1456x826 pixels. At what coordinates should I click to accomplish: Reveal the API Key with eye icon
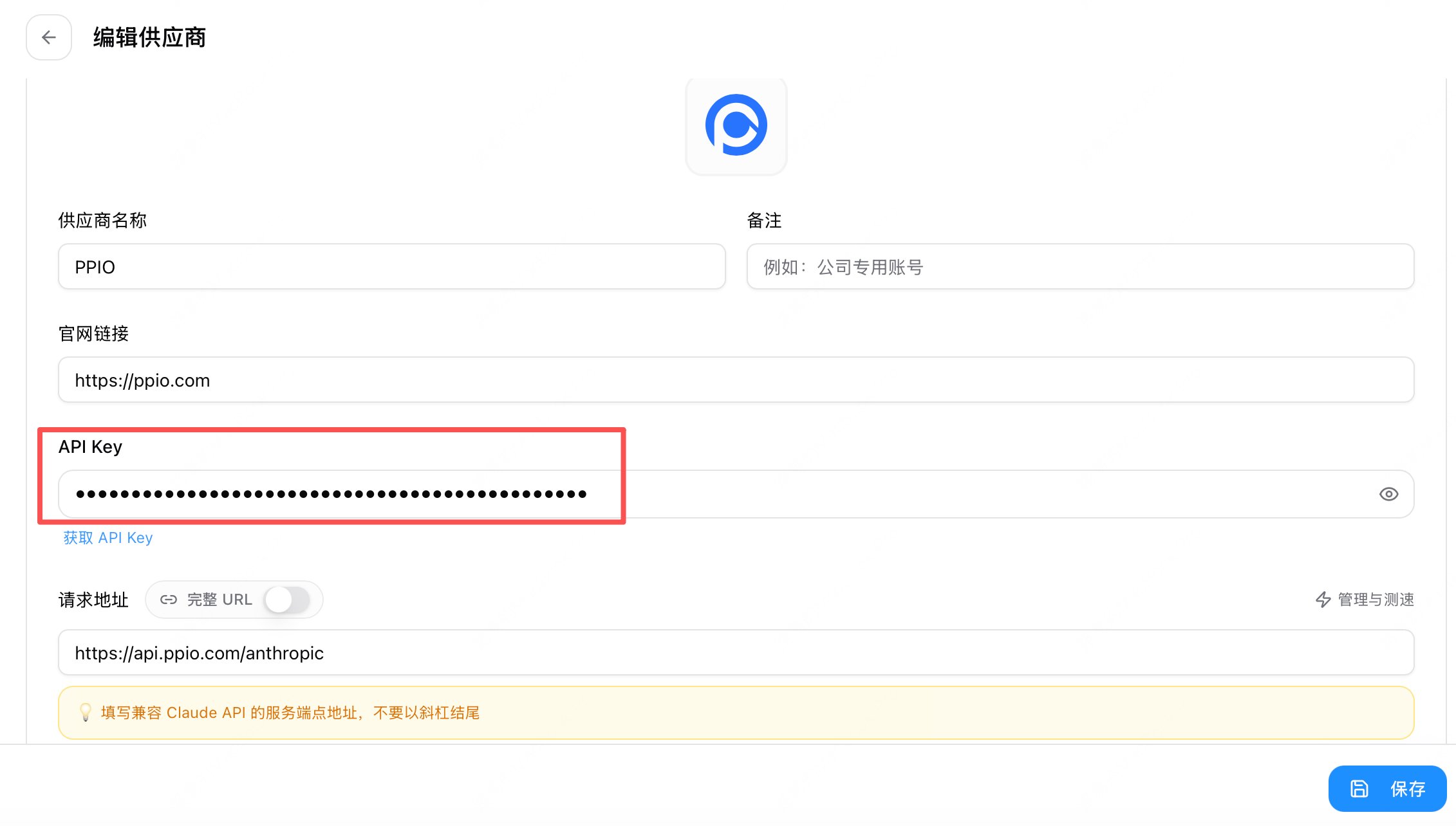coord(1388,494)
